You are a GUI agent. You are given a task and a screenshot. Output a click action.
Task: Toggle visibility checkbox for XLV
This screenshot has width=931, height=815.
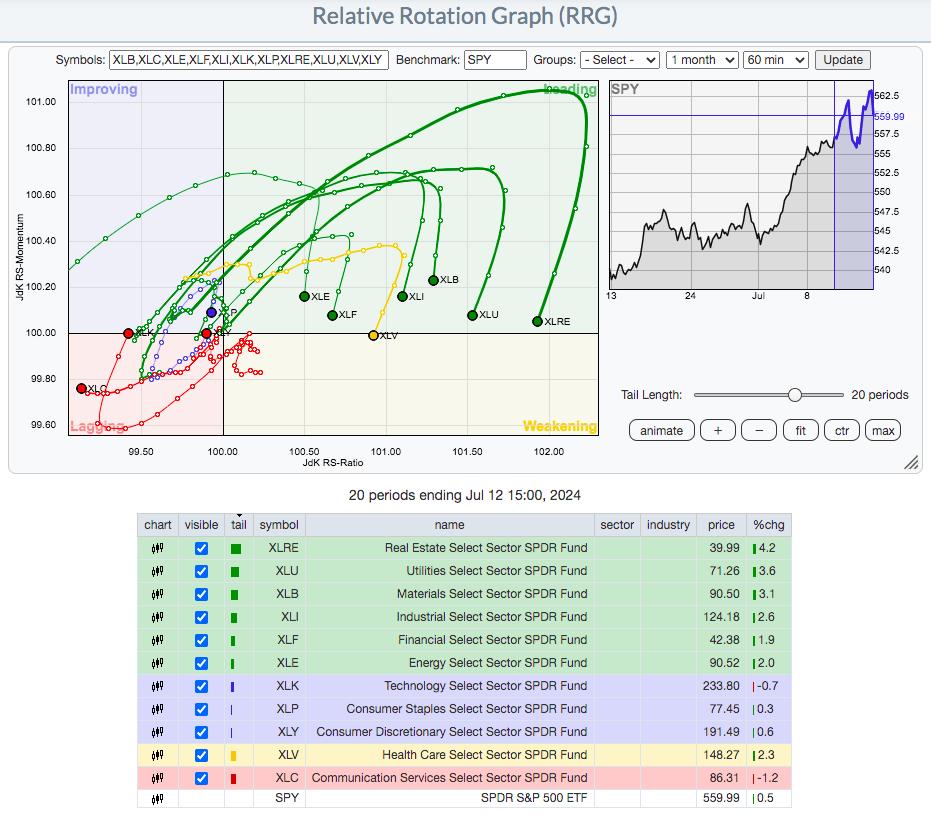[202, 755]
